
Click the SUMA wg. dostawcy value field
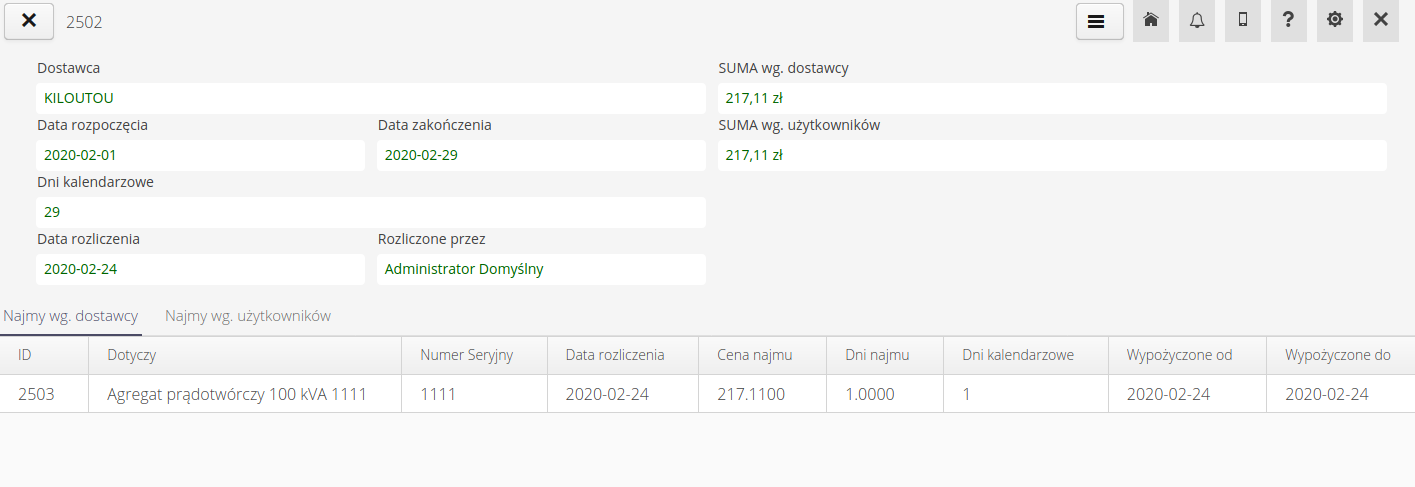coord(1051,98)
